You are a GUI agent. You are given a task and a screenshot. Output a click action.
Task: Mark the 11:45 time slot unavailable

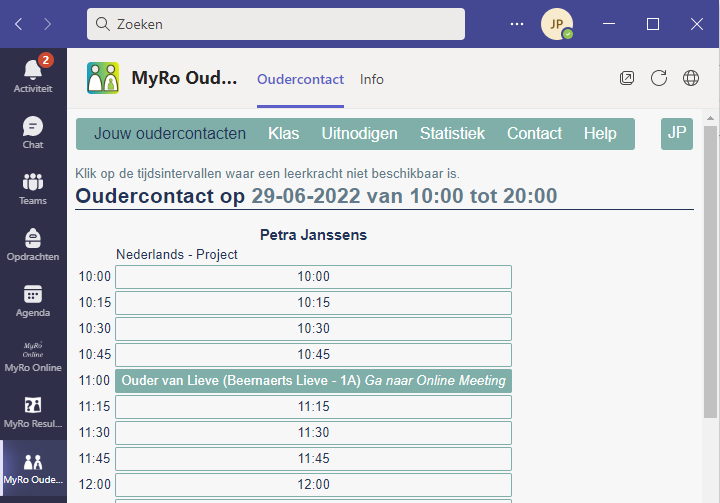tap(313, 458)
